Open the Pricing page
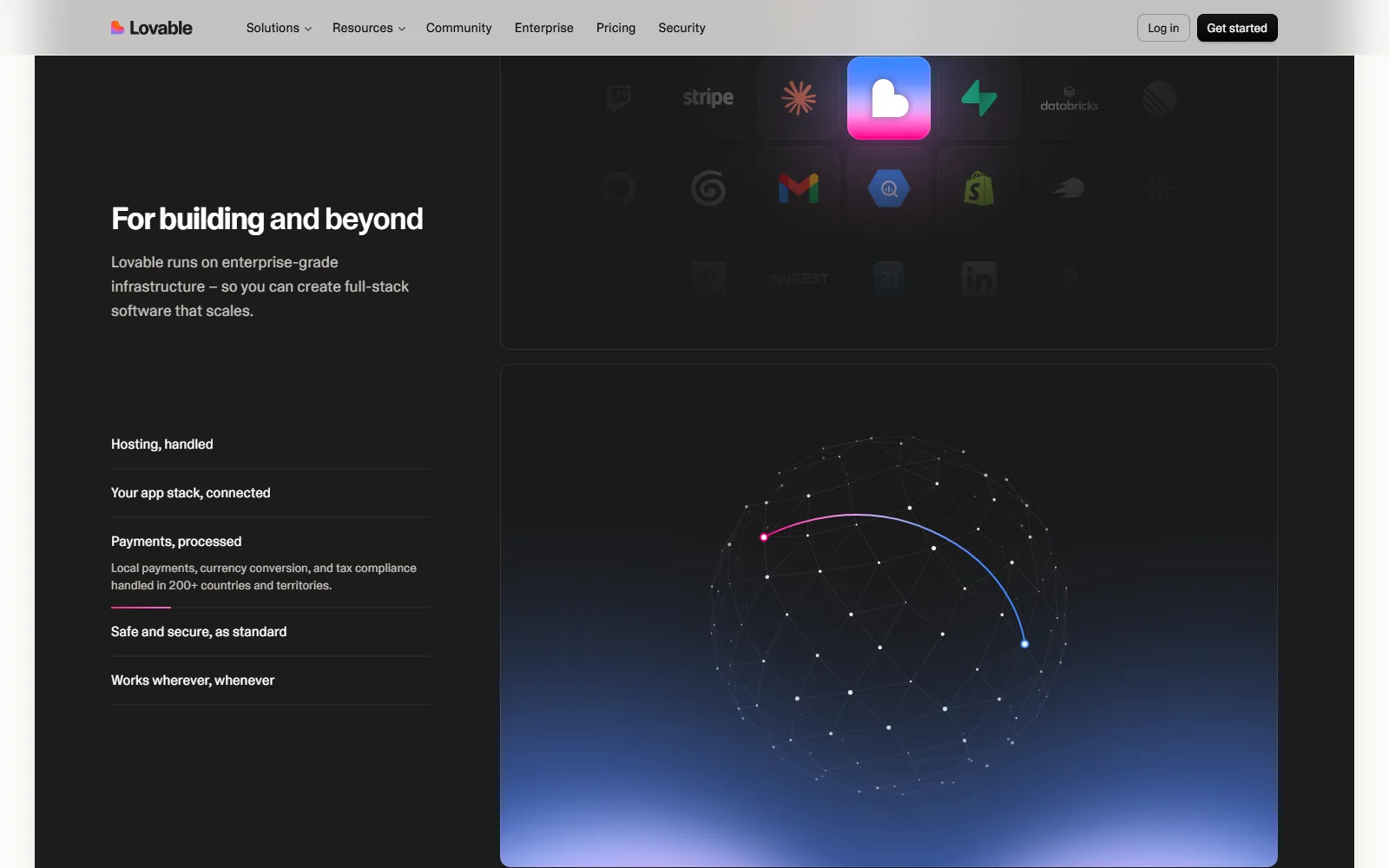 (616, 28)
